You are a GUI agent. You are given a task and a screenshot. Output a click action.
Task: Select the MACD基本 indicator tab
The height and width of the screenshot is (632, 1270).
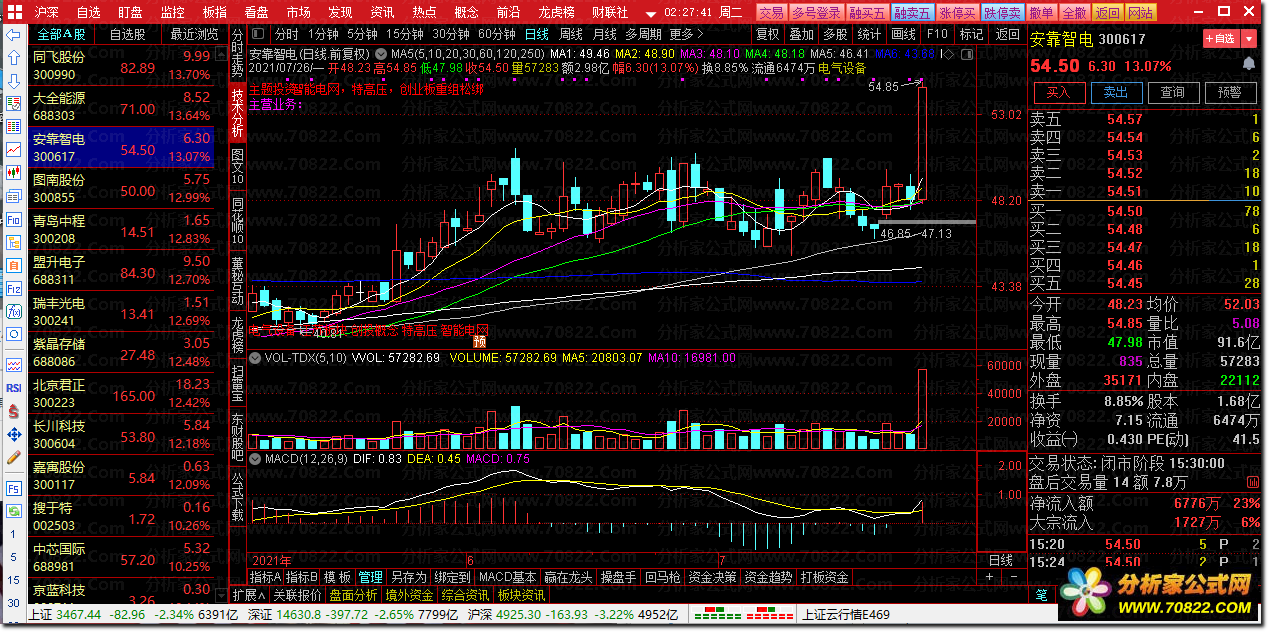tap(507, 577)
